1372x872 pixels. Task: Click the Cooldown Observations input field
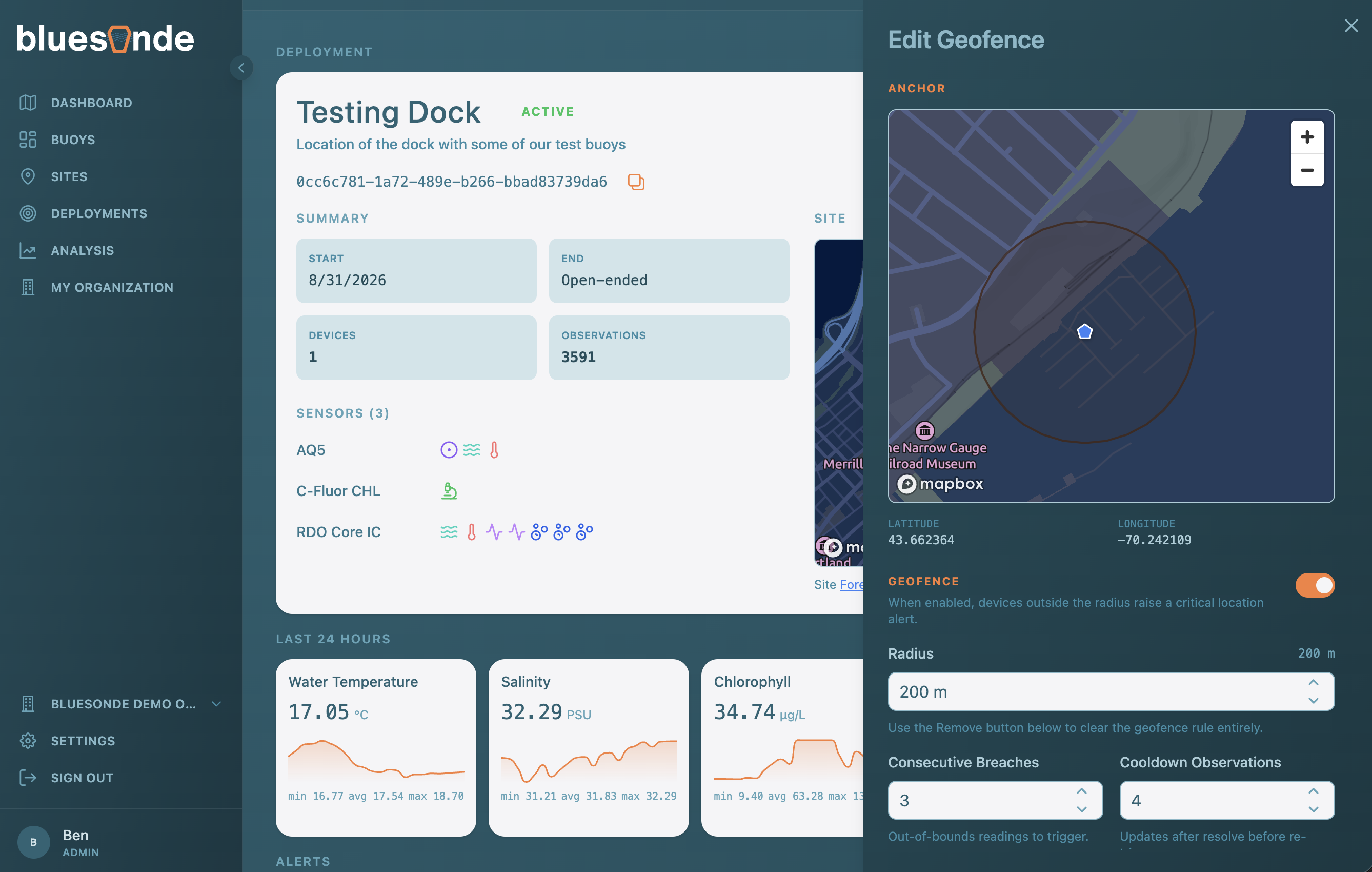(1227, 800)
